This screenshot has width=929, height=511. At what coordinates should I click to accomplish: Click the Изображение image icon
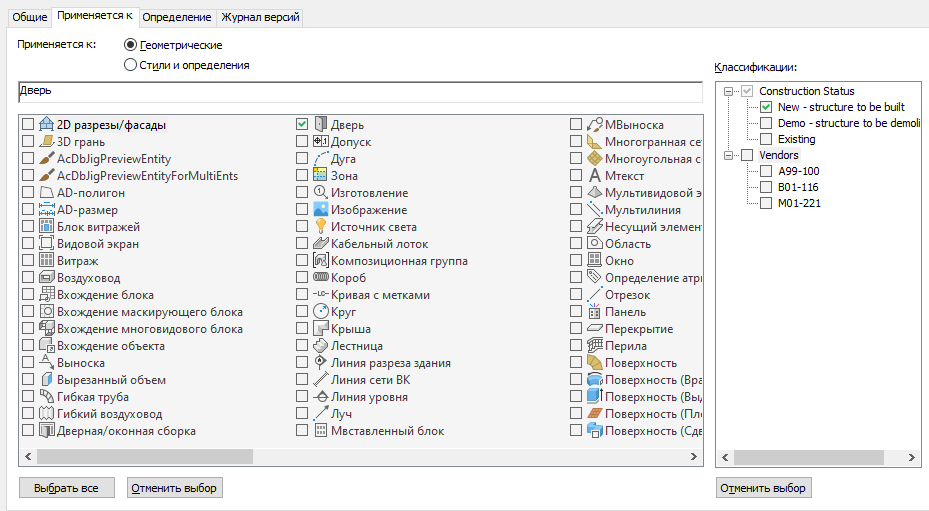321,210
